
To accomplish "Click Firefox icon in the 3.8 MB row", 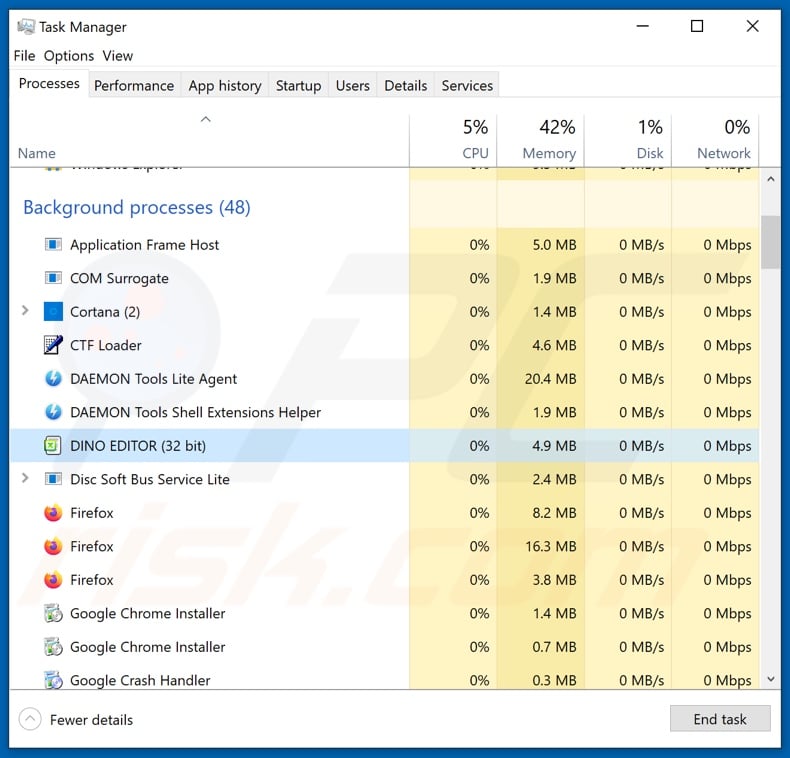I will coord(53,580).
